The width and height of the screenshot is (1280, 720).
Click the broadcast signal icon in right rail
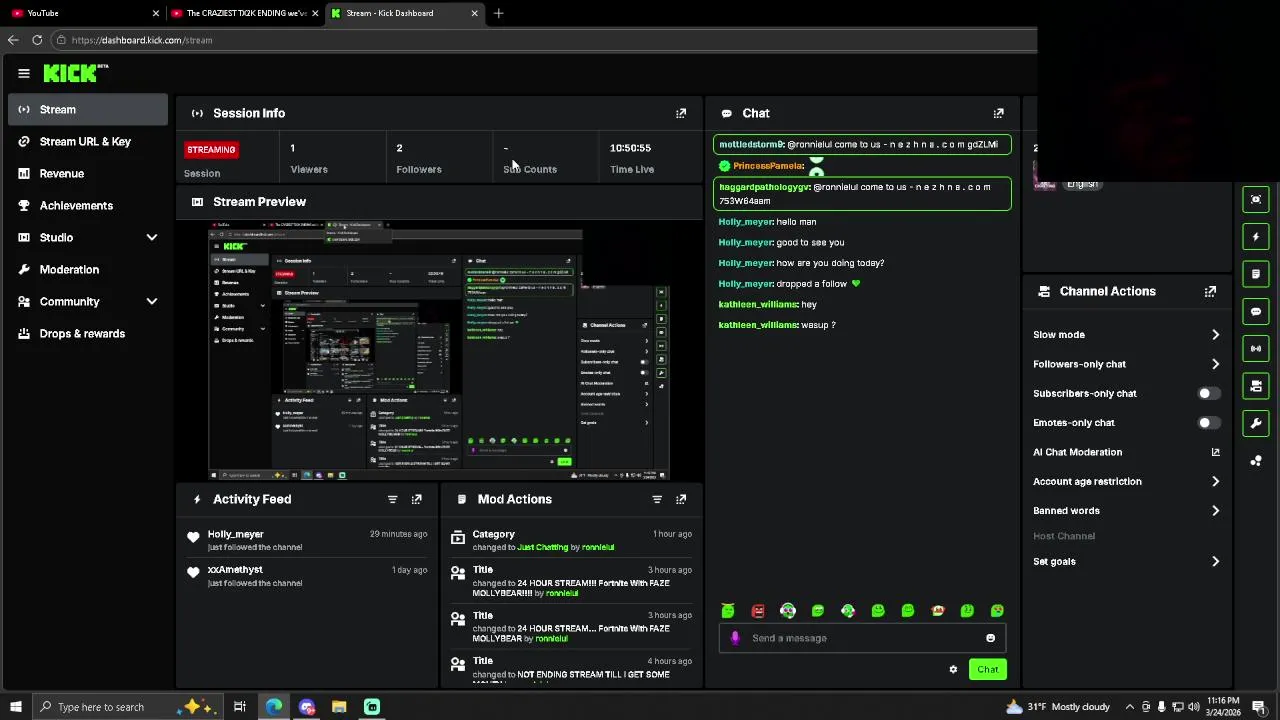click(1256, 348)
